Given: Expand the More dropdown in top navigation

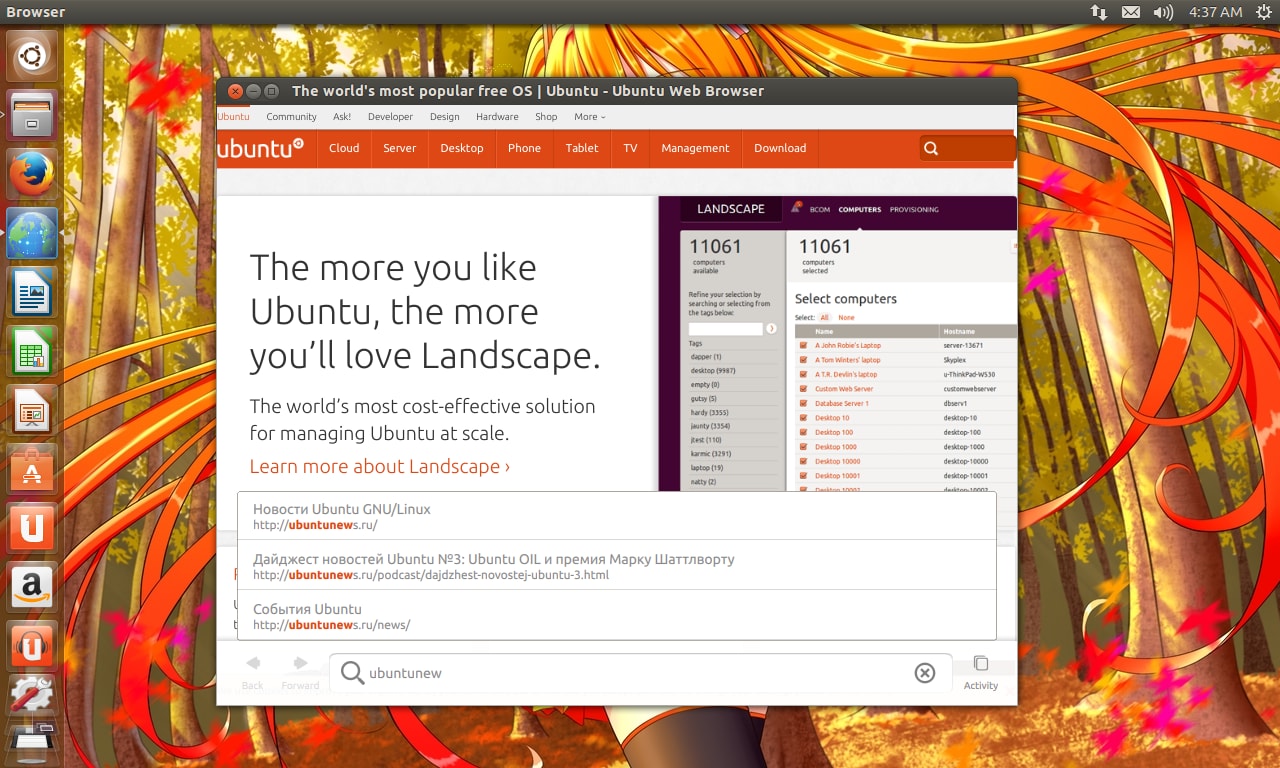Looking at the screenshot, I should click(x=589, y=117).
